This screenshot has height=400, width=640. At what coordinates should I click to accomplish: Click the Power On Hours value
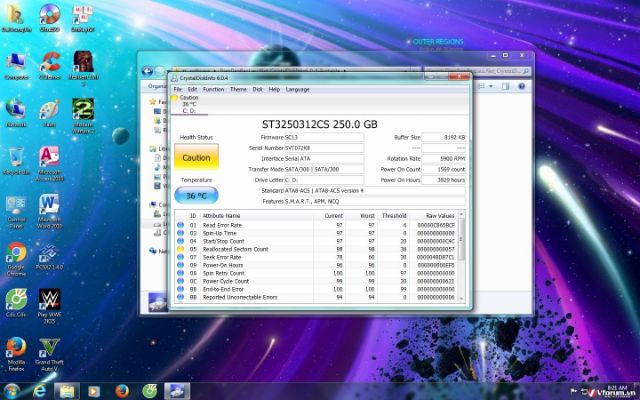coord(443,180)
